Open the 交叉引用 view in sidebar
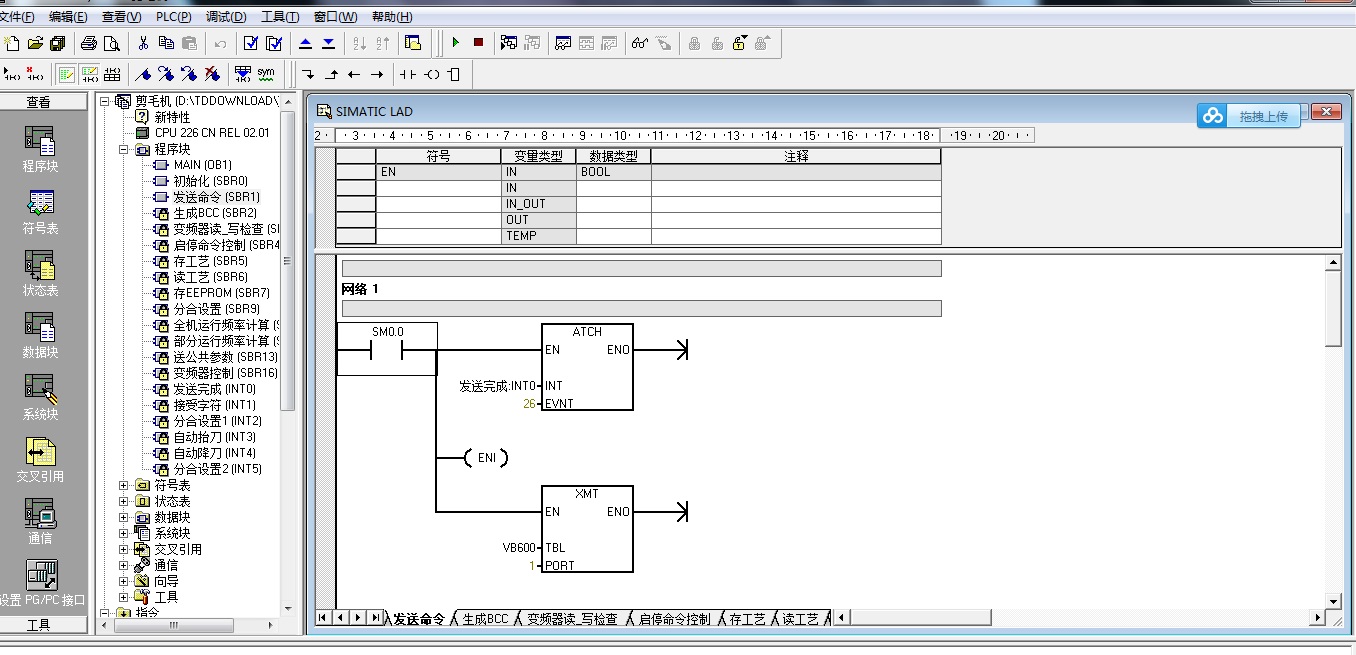The width and height of the screenshot is (1356, 655). point(40,460)
